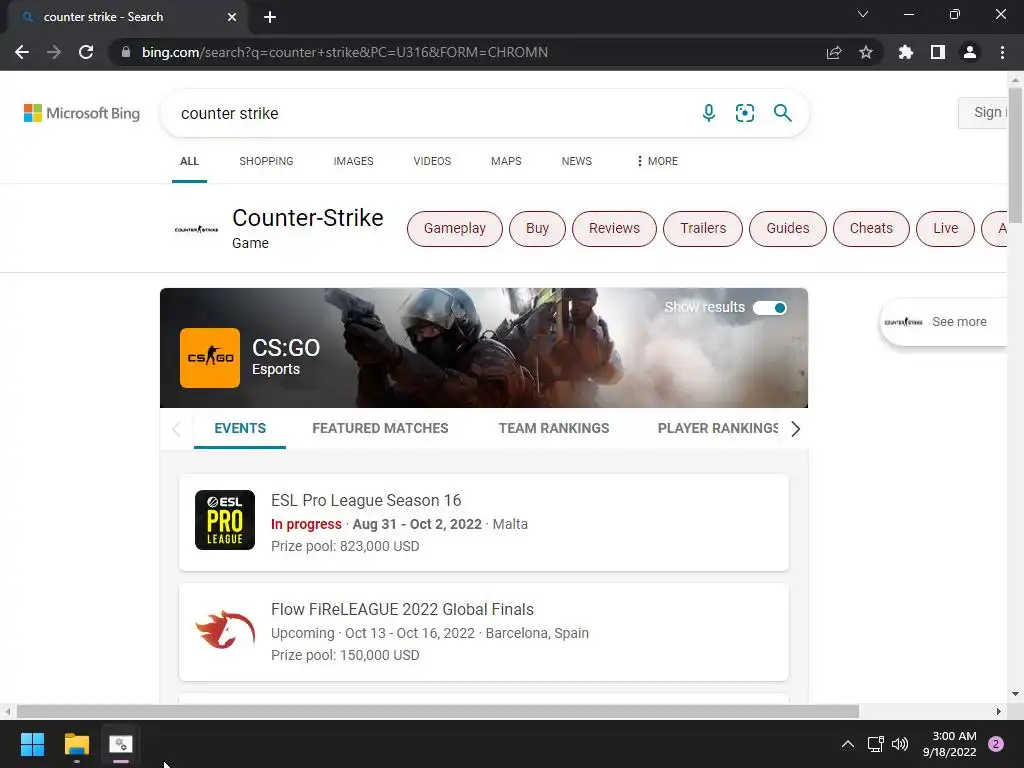Image resolution: width=1024 pixels, height=768 pixels.
Task: Open a new tab with plus icon
Action: [x=270, y=17]
